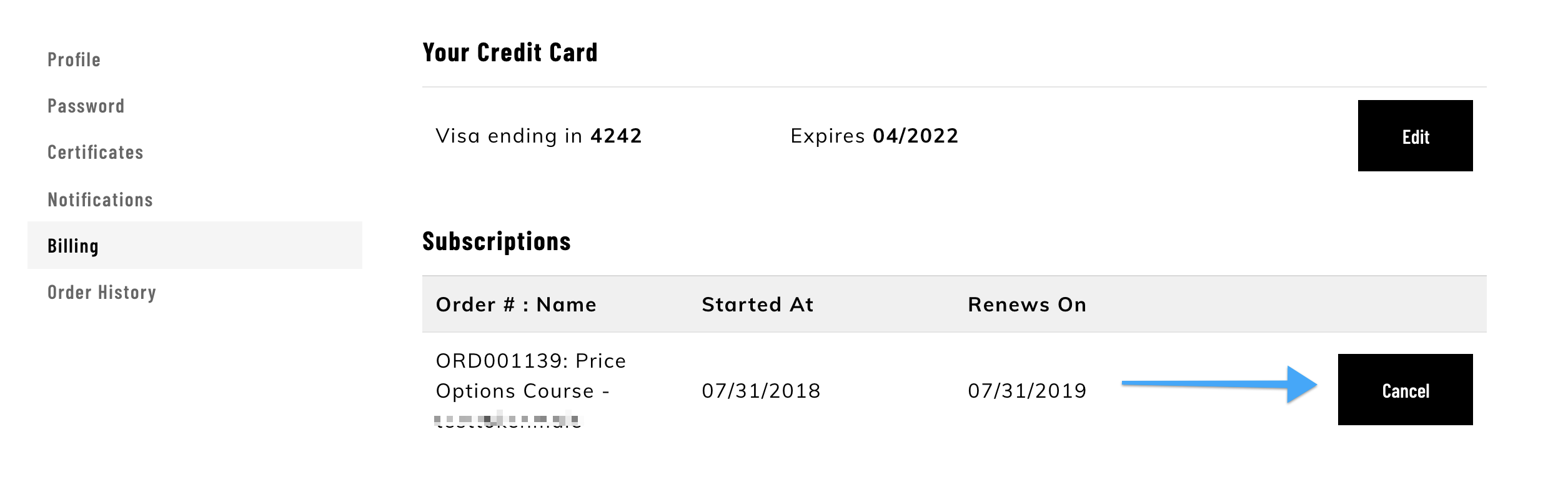This screenshot has height=494, width=1568.
Task: Click the Renews On column header
Action: 1027,305
